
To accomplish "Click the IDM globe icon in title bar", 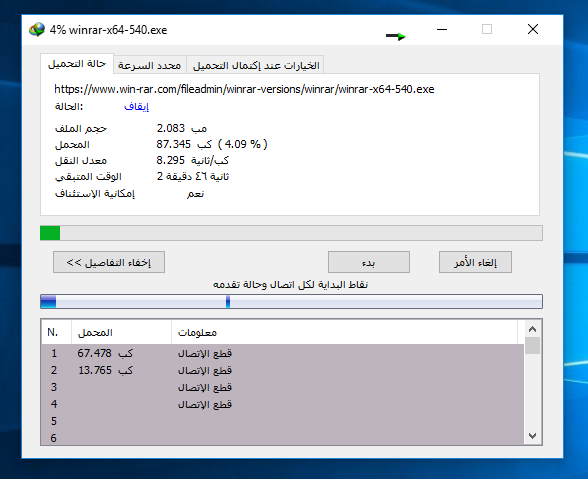I will coord(37,30).
